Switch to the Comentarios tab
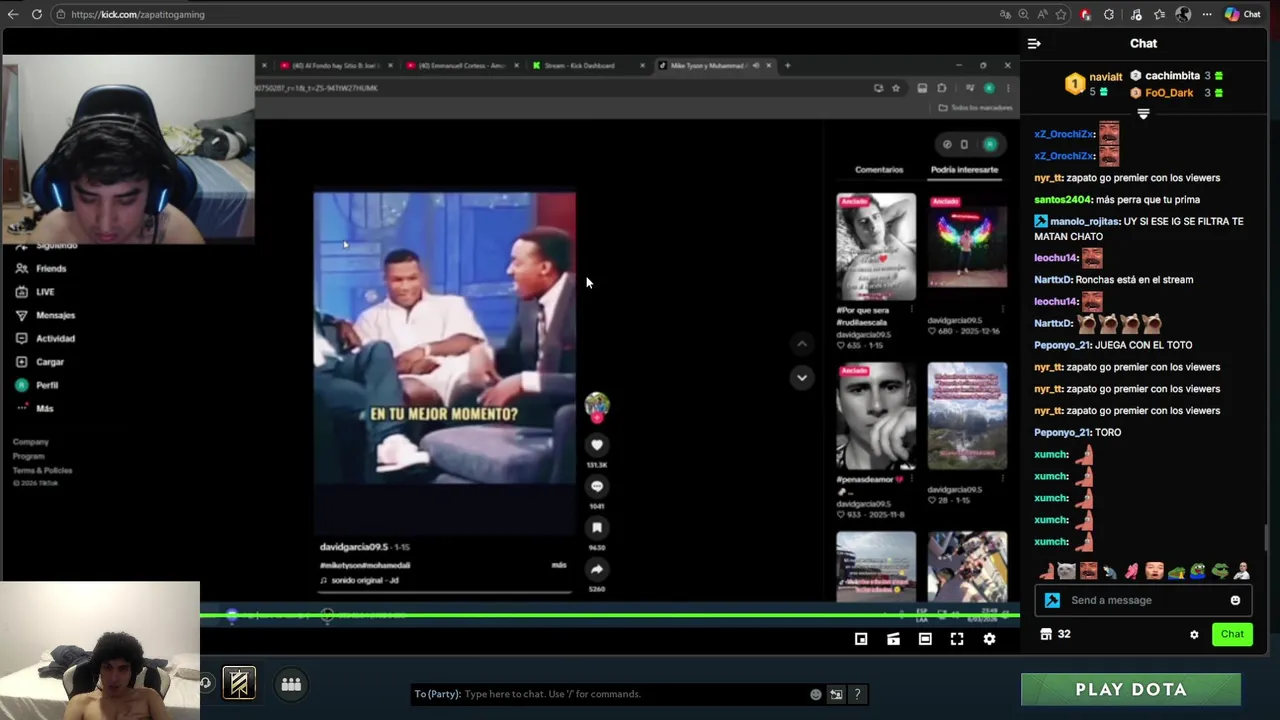This screenshot has width=1280, height=720. (879, 170)
